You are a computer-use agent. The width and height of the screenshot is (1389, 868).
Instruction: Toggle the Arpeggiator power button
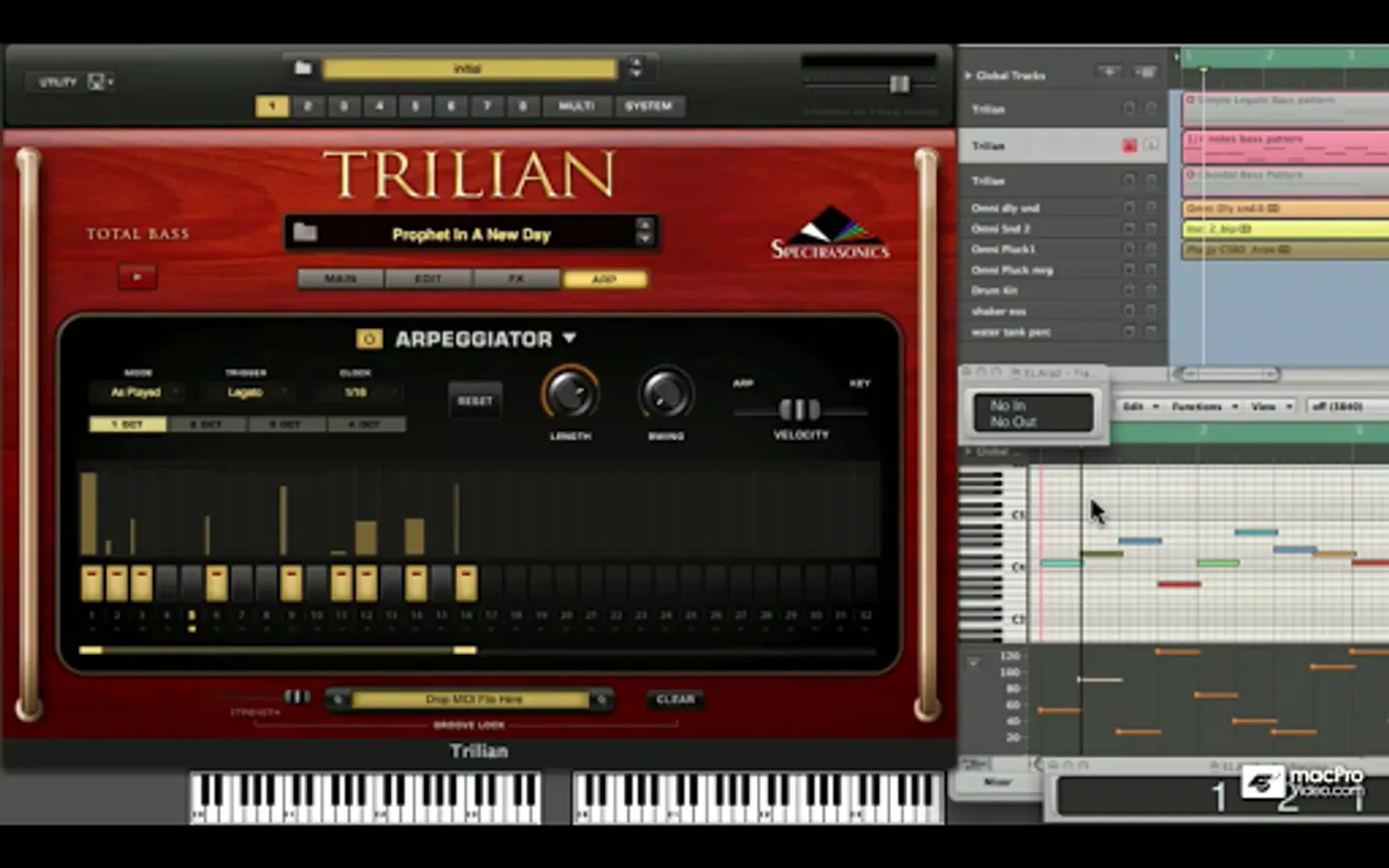pos(368,339)
